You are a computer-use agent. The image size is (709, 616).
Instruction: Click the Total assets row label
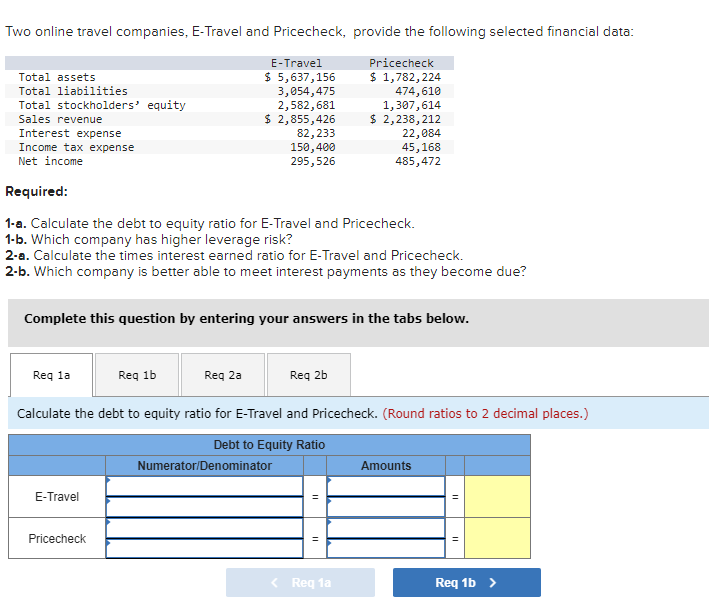(57, 77)
